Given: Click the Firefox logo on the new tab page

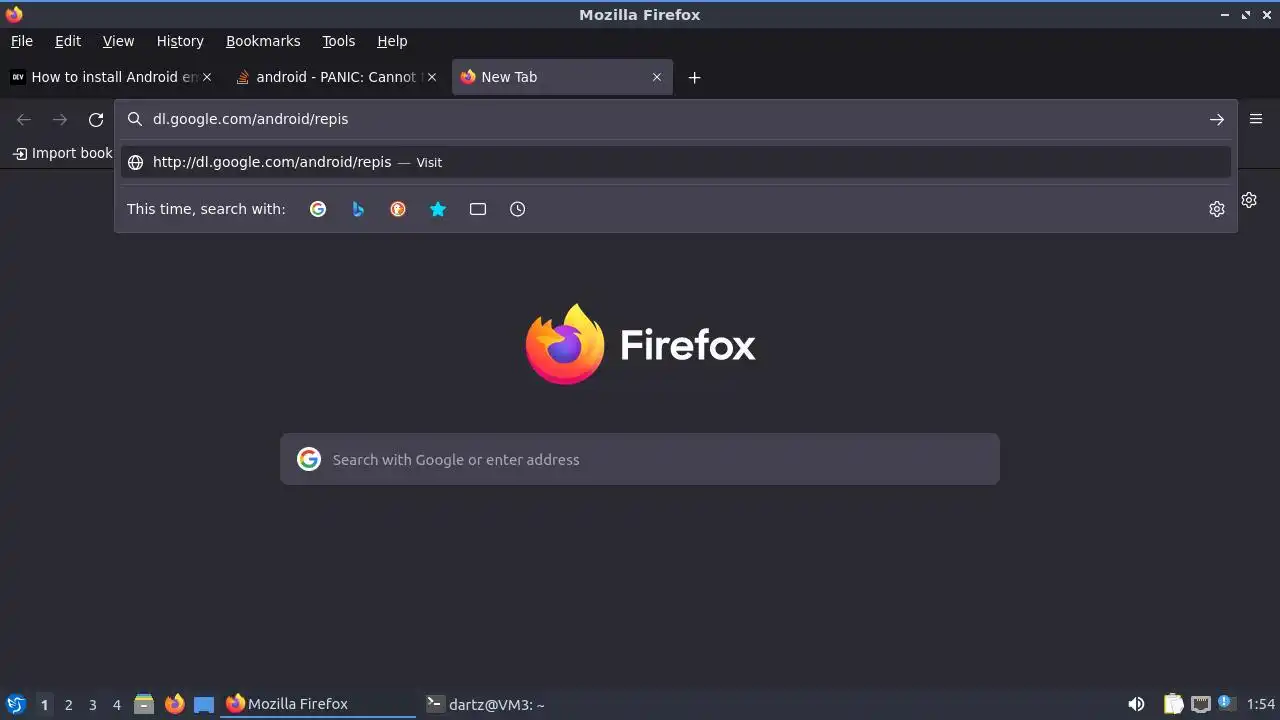Looking at the screenshot, I should pyautogui.click(x=640, y=344).
